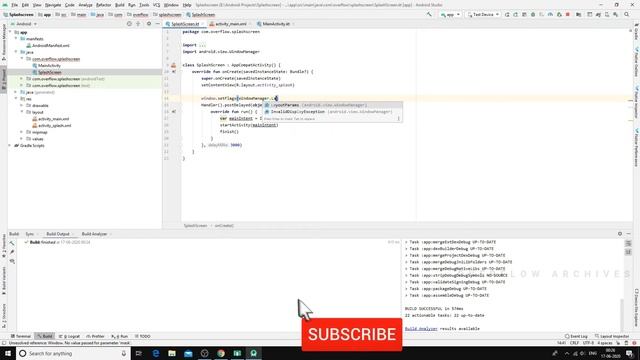Open the Refactor menu
The height and width of the screenshot is (360, 640).
103,5
